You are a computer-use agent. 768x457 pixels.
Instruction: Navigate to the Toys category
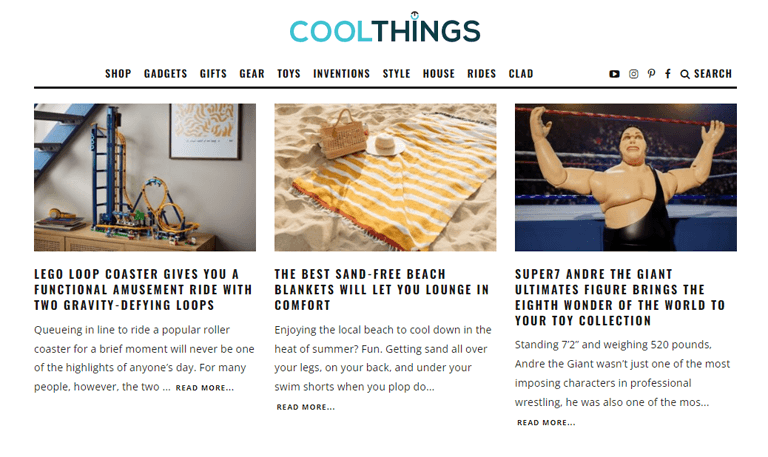click(288, 73)
